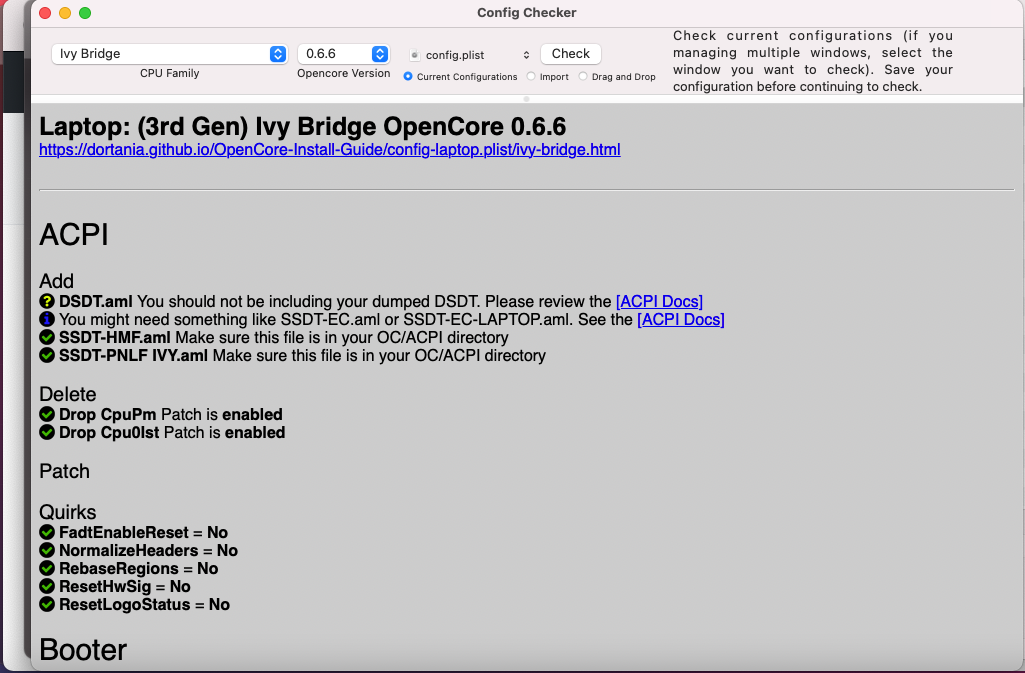The height and width of the screenshot is (673, 1025).
Task: Click the 'Delete' subsection label
Action: pyautogui.click(x=67, y=394)
